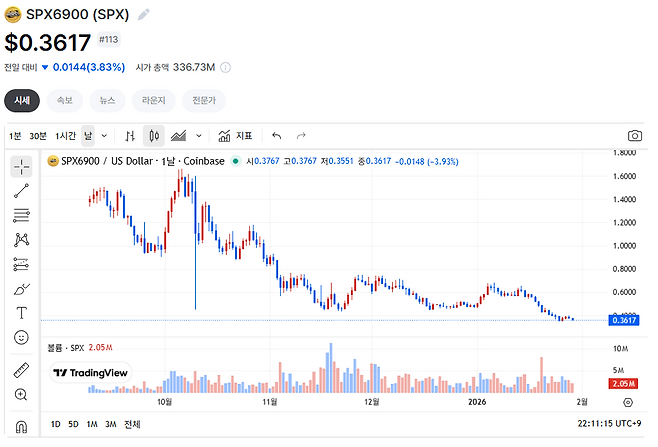Toggle candlestick chart style
This screenshot has height=447, width=658.
[154, 135]
